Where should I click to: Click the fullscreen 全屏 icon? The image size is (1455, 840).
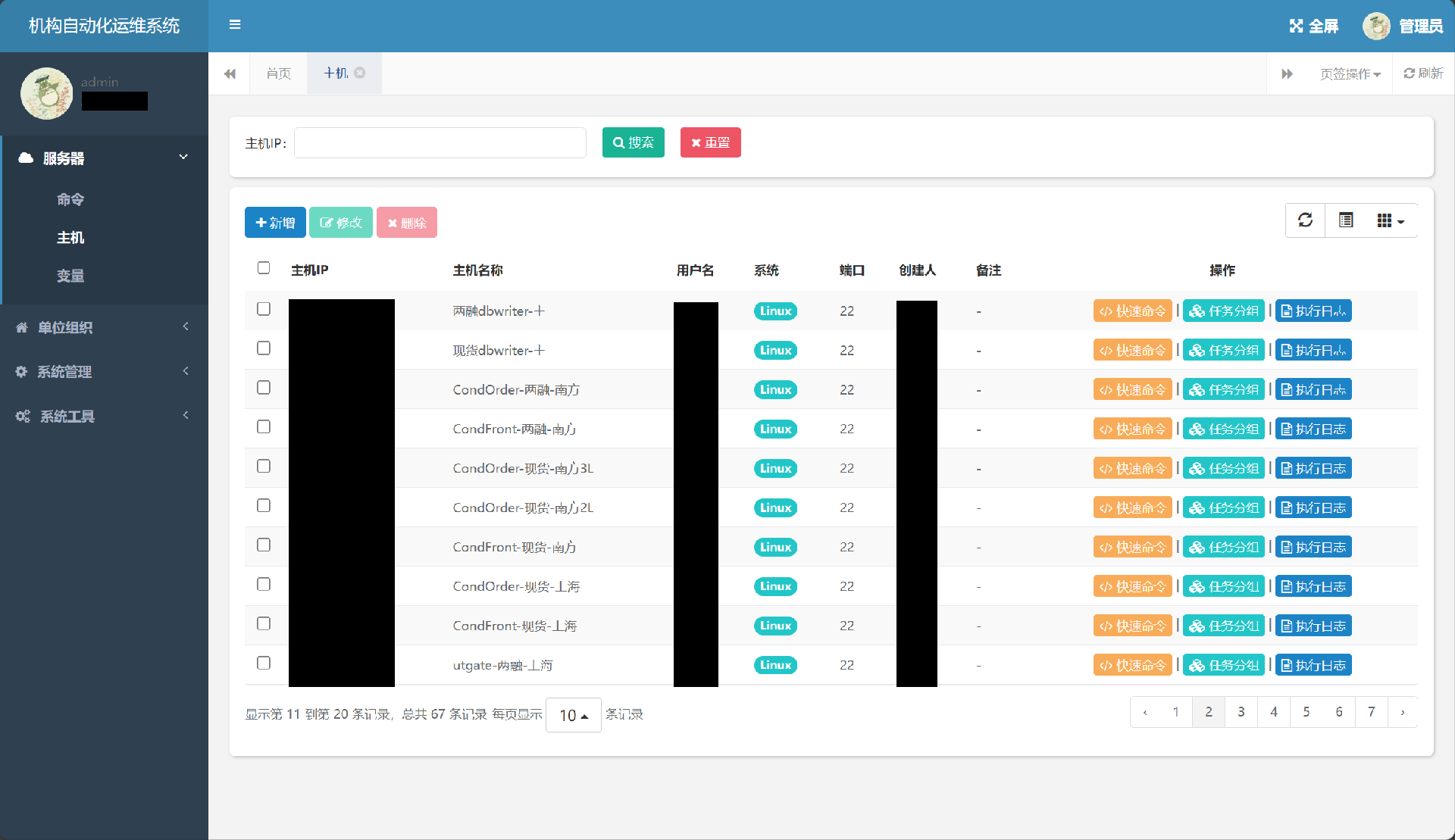(1297, 27)
